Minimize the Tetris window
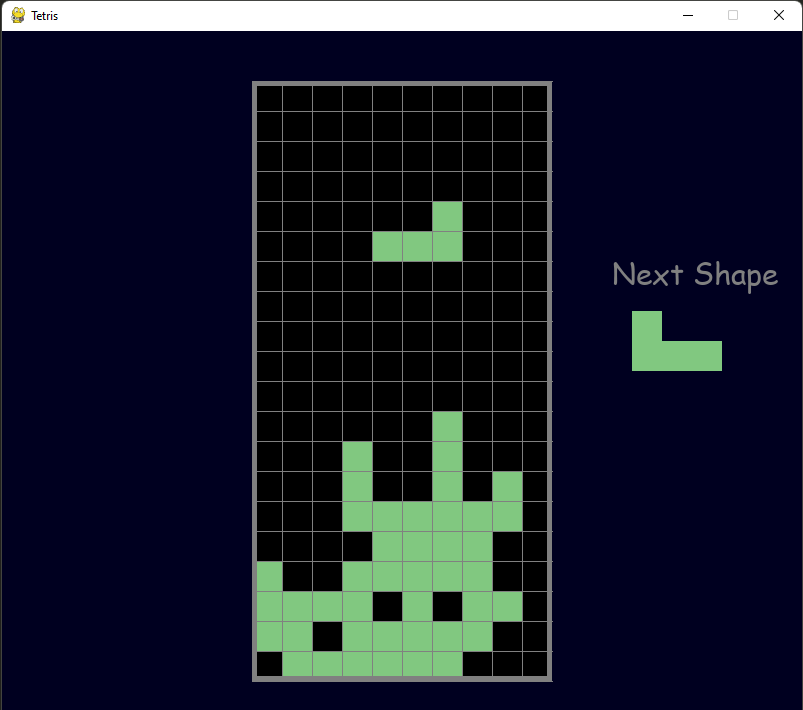The width and height of the screenshot is (803, 710). [688, 15]
